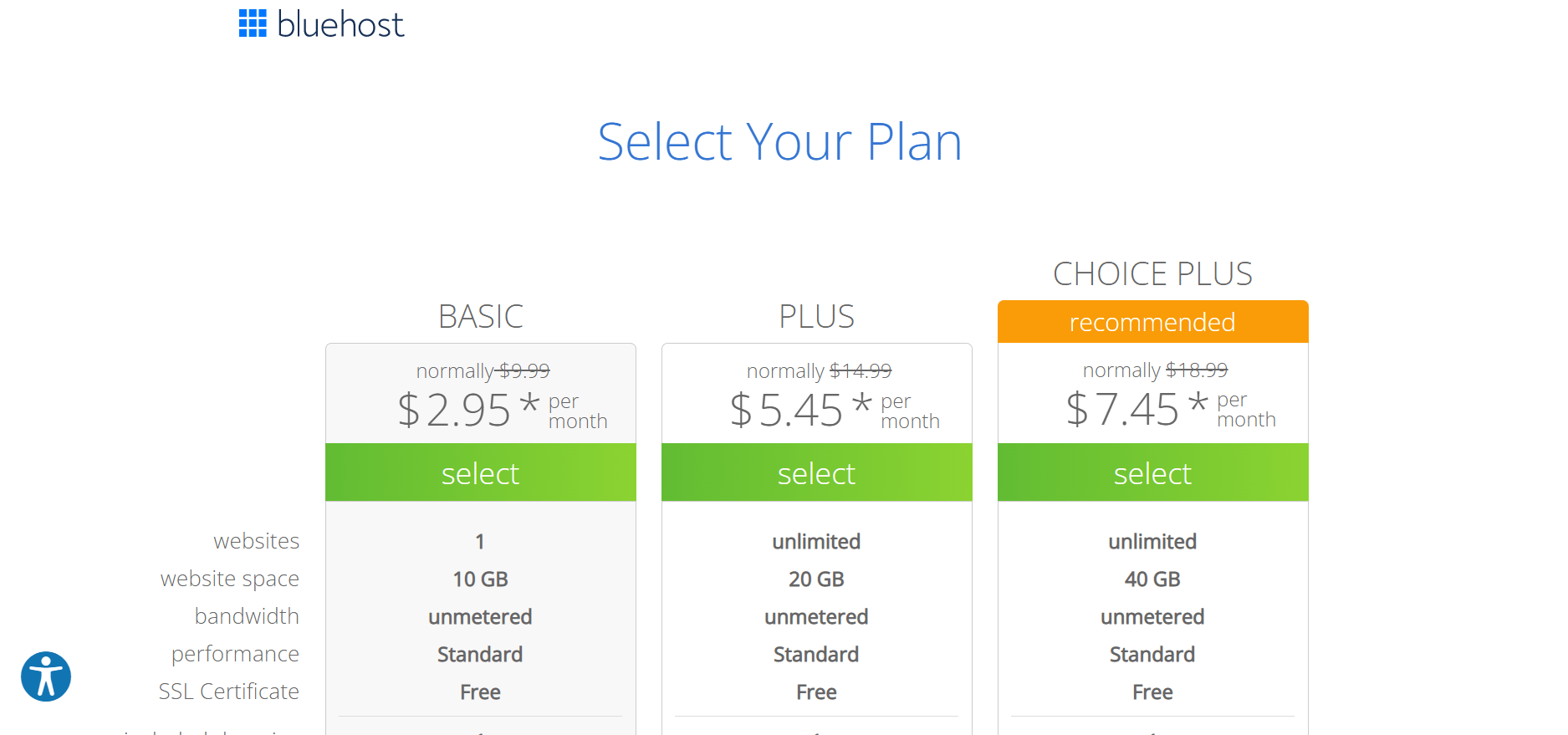Click the $7.45 per month price

click(1171, 408)
